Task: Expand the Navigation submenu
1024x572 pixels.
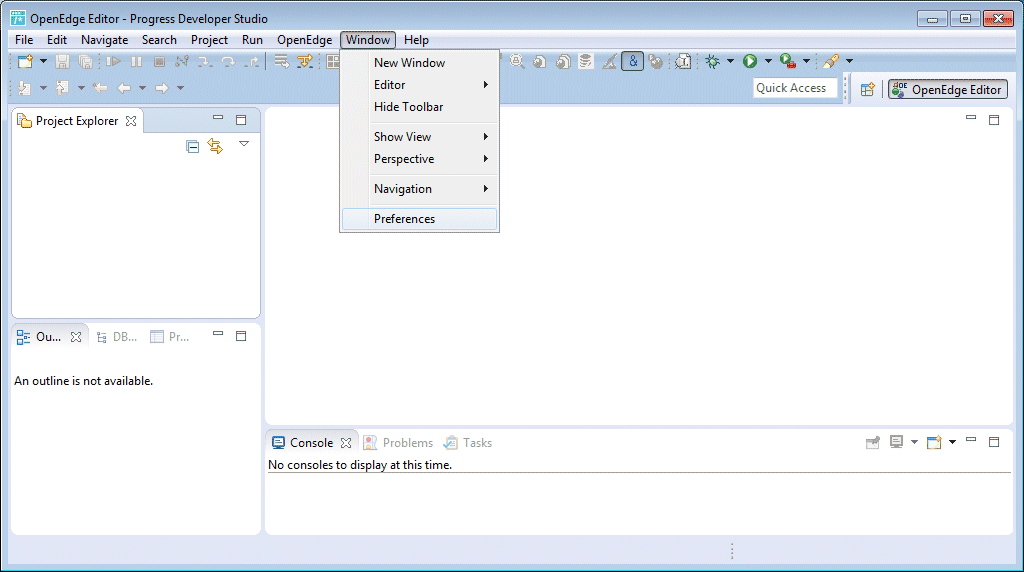Action: click(419, 189)
